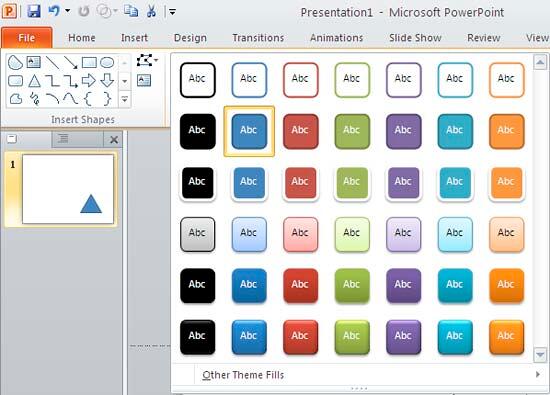Select the Elbow Connector shape
Screen dimensions: 550x395
[52, 81]
